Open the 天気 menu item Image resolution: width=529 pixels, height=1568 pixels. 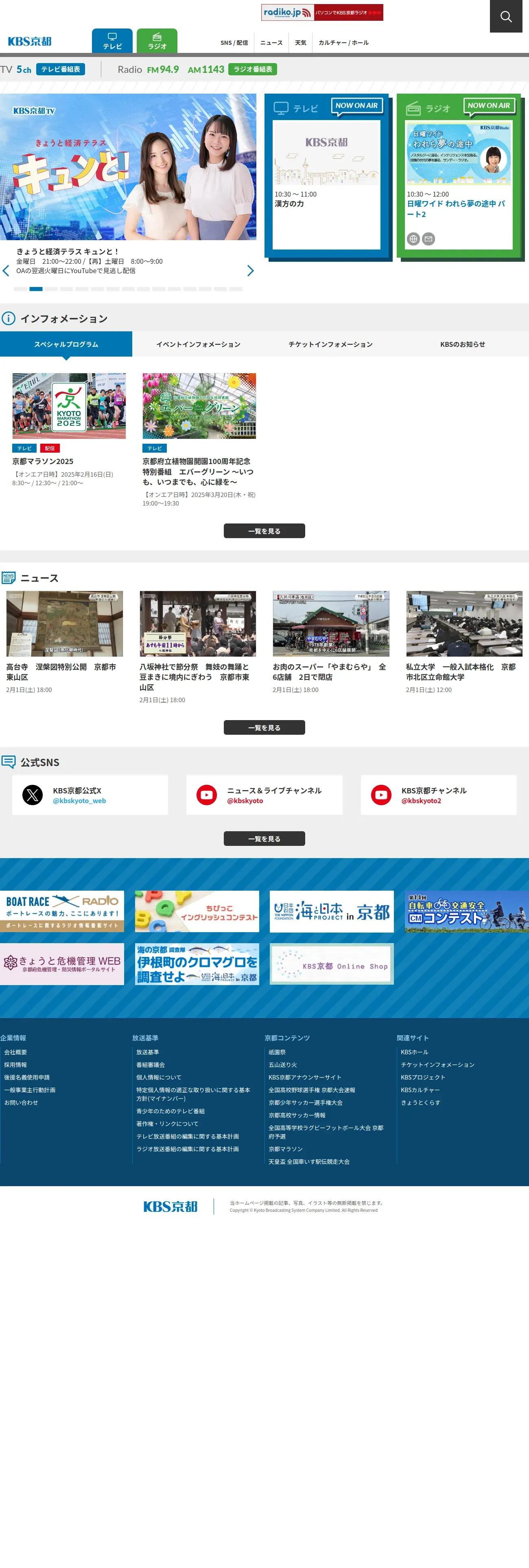pos(301,43)
